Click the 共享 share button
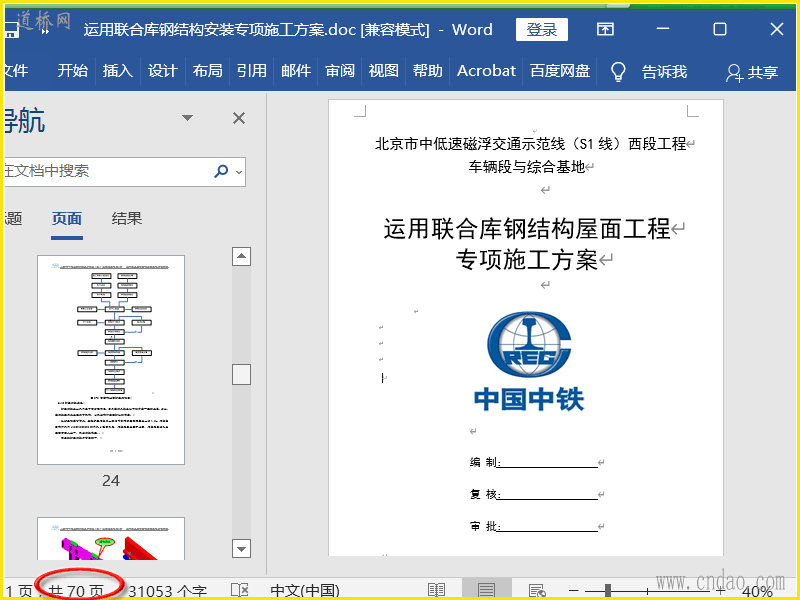 (x=752, y=72)
